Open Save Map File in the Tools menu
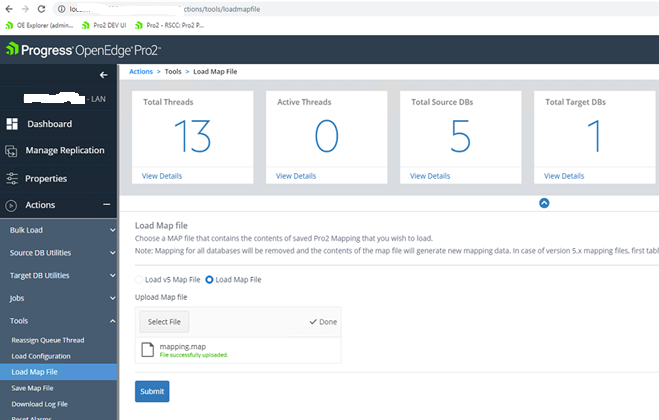 point(33,388)
